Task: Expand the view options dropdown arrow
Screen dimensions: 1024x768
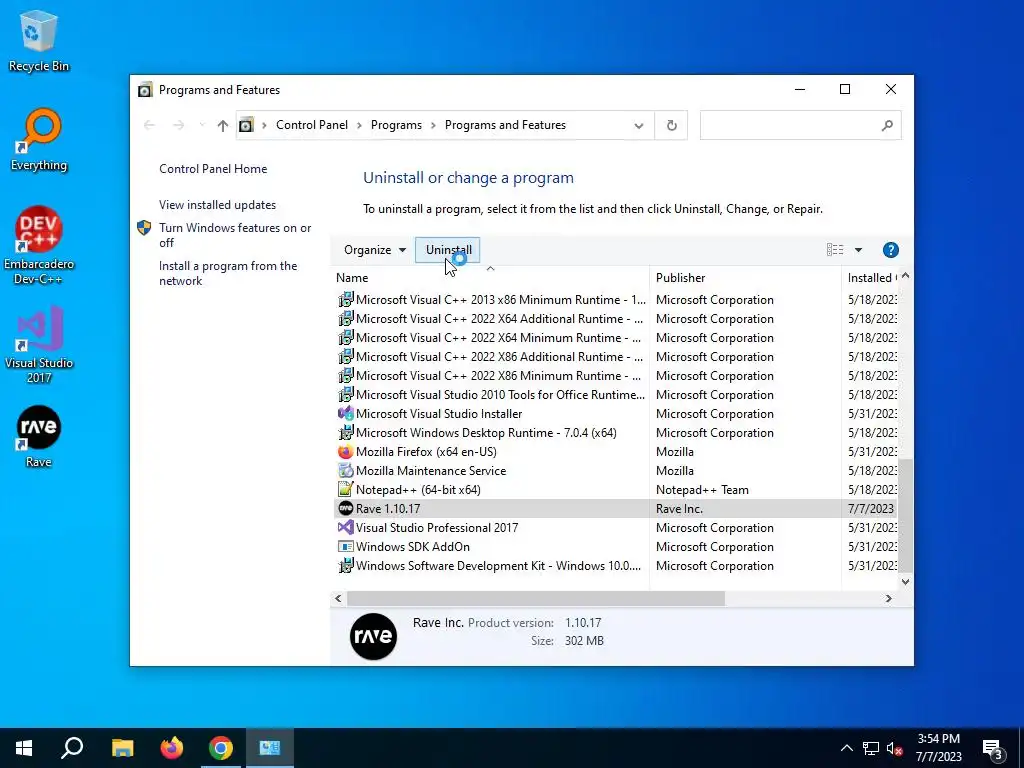Action: 858,250
